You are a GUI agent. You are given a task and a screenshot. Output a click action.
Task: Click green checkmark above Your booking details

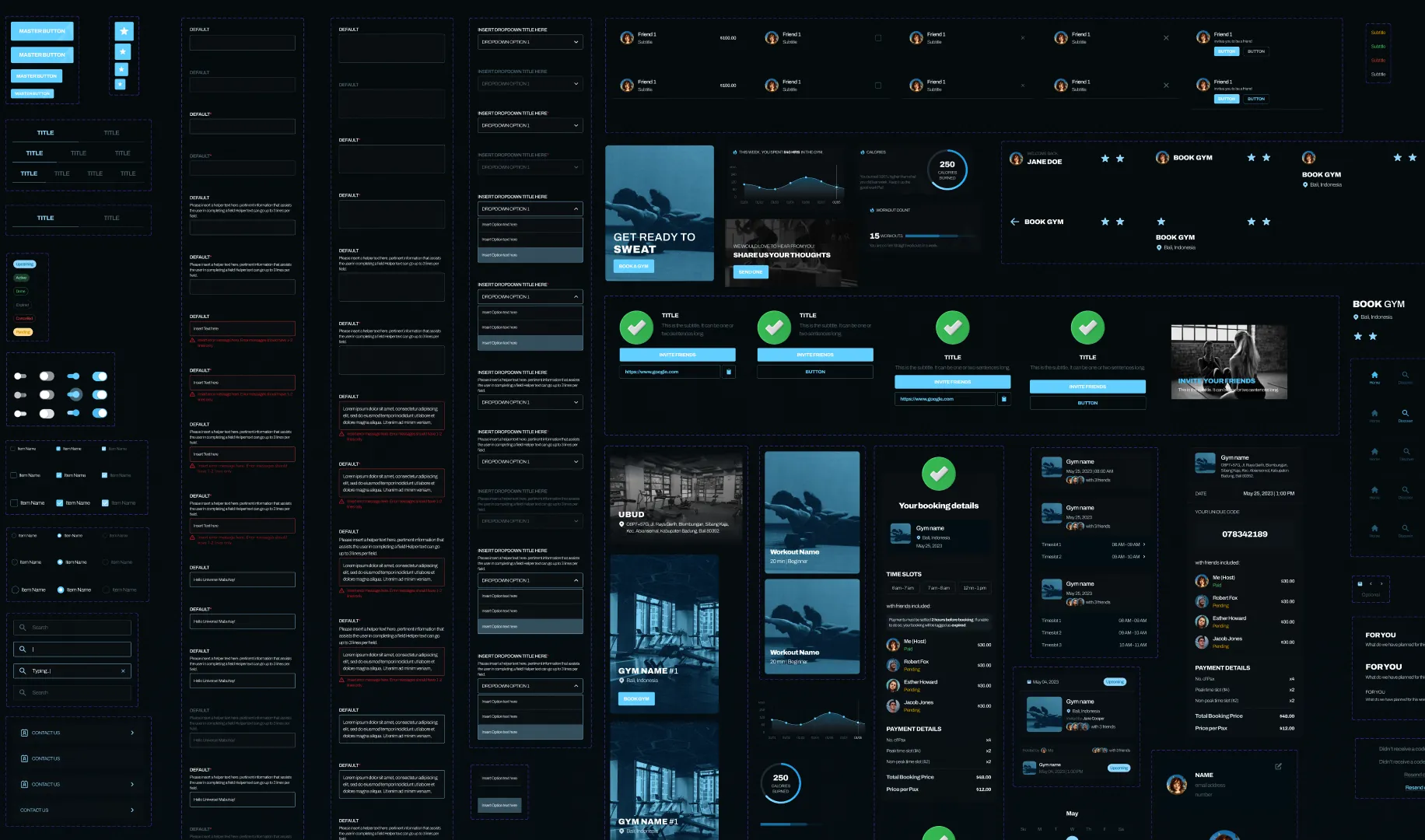click(939, 474)
